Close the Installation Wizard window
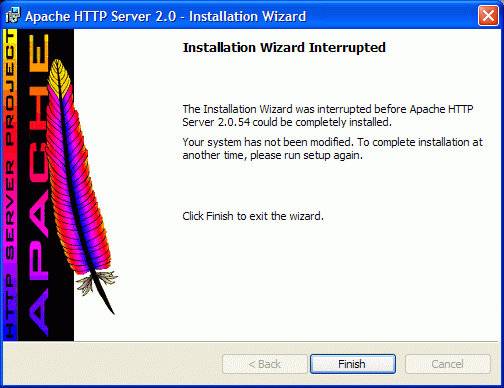 488,16
